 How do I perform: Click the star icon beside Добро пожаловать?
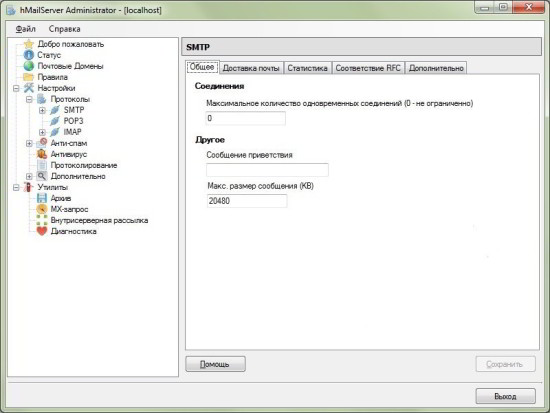(29, 44)
